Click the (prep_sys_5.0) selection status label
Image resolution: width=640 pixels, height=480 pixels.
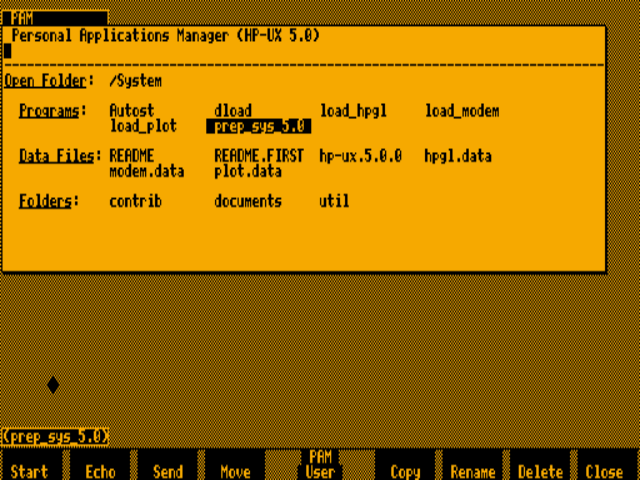[x=56, y=436]
